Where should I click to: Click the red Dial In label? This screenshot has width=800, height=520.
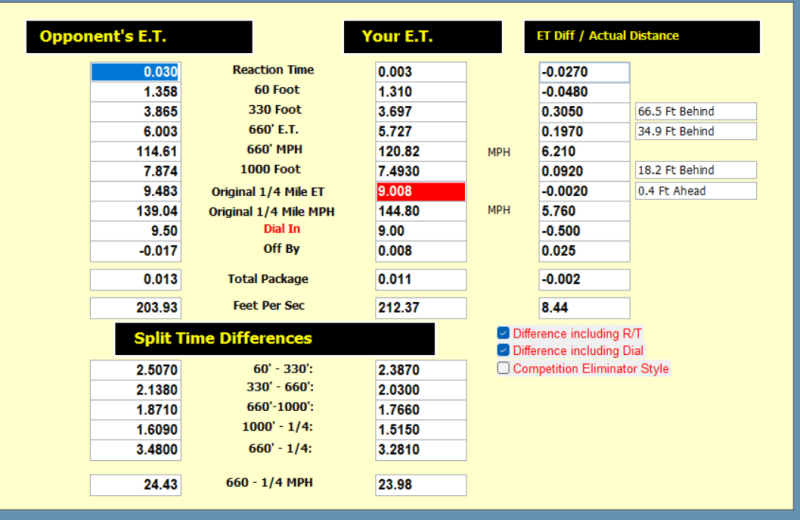[x=282, y=229]
